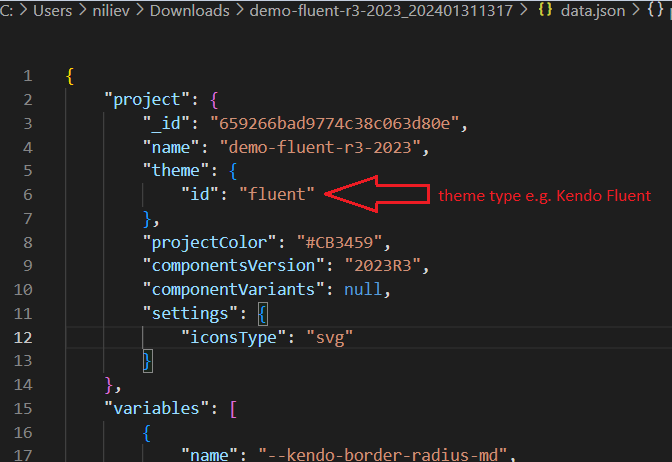Click the "_id" key on line 3
672x462 pixels.
point(166,124)
